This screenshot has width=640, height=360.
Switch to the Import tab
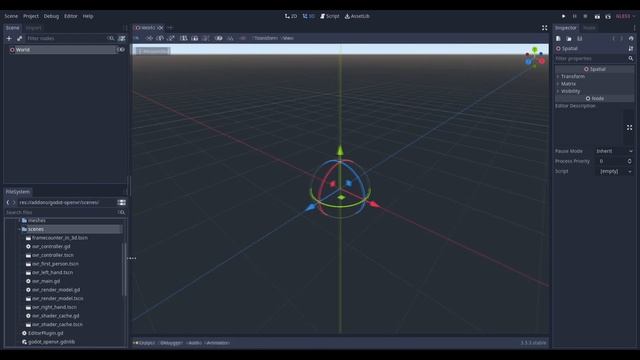tap(33, 28)
